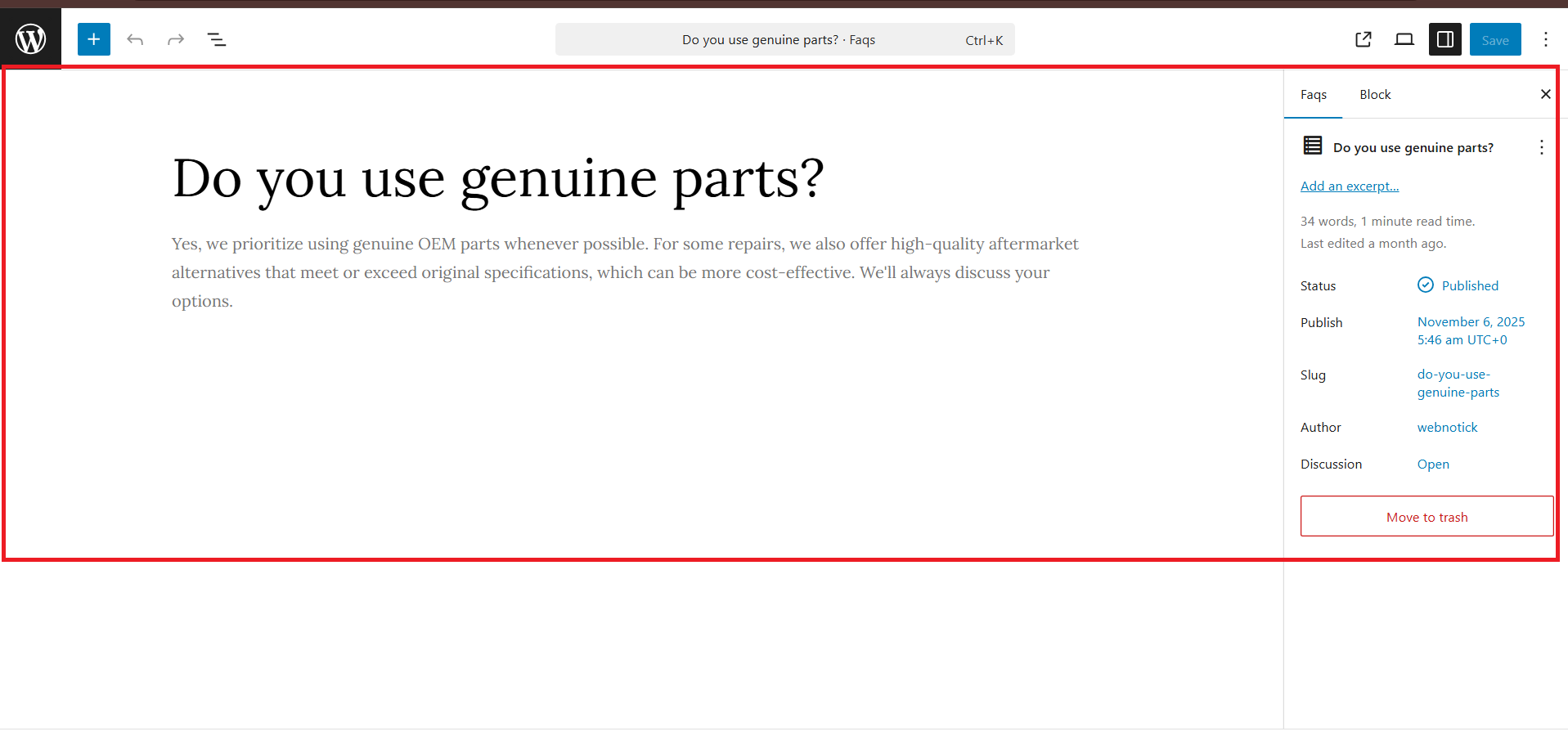The width and height of the screenshot is (1568, 736).
Task: Switch to the Block tab
Action: [x=1375, y=95]
